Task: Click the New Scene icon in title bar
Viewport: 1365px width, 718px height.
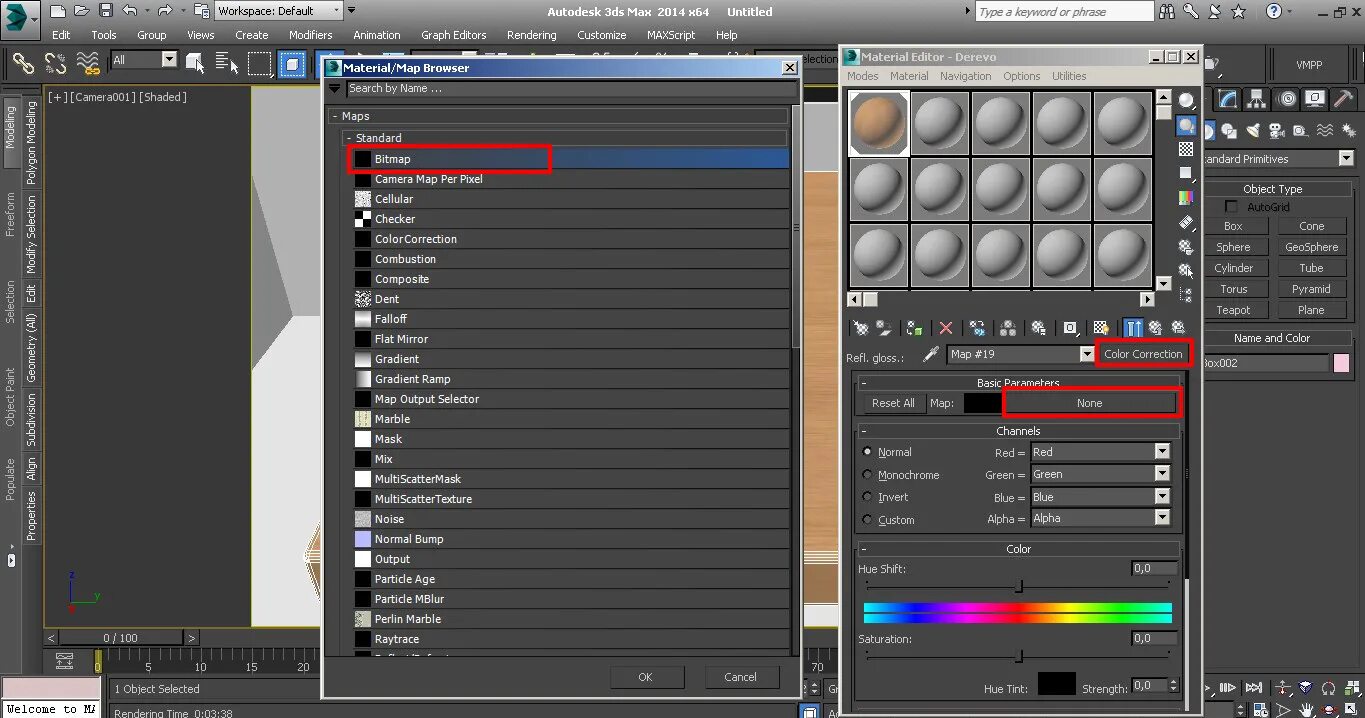Action: tap(57, 11)
